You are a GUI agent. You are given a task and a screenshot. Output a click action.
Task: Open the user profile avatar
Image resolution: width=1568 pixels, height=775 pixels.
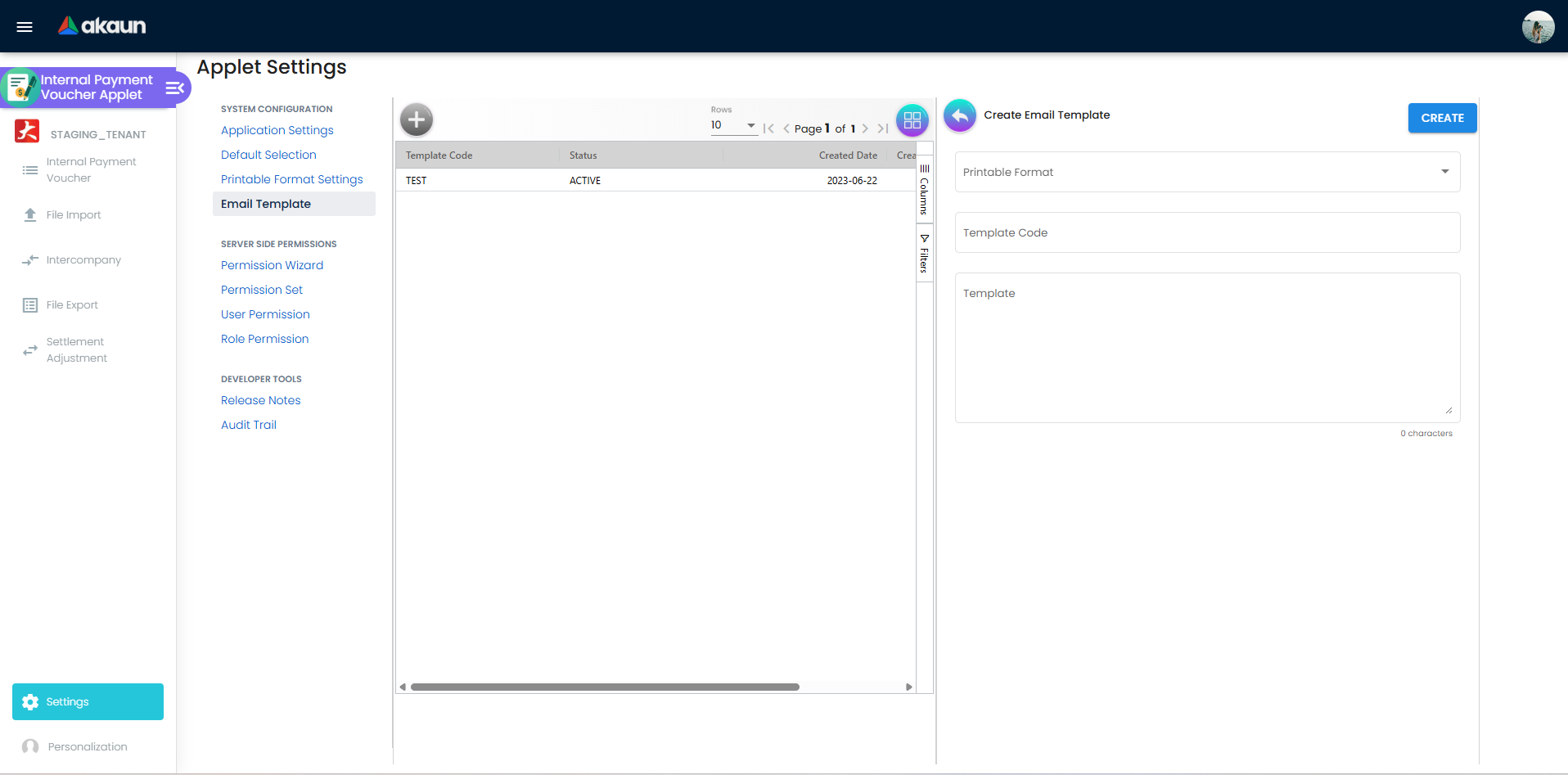1538,26
